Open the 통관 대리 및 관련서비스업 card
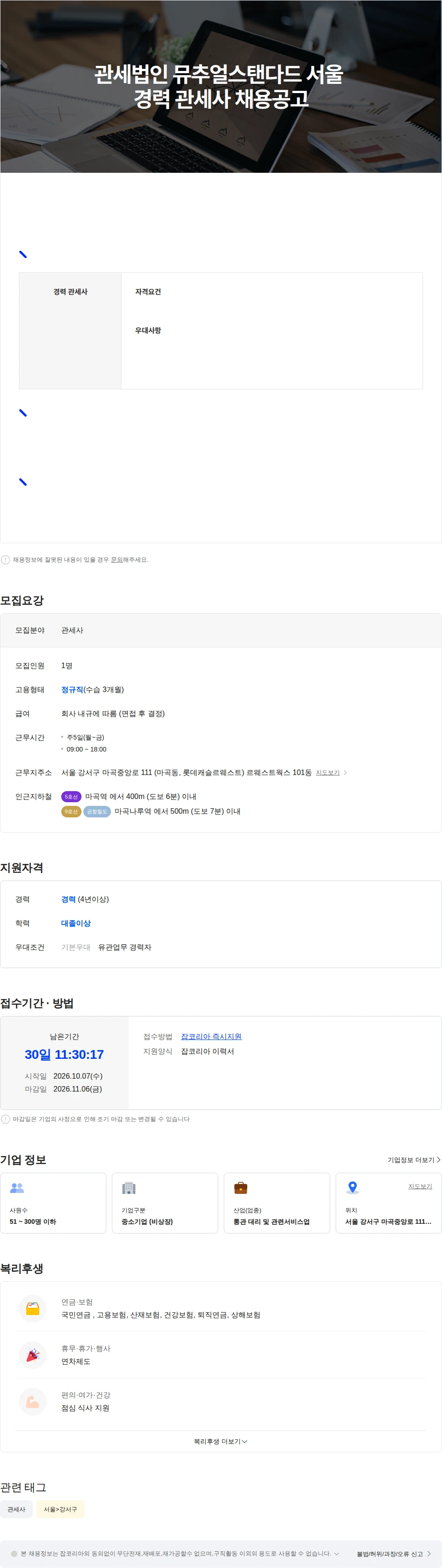Screen dimensions: 442x1568 click(x=277, y=1203)
